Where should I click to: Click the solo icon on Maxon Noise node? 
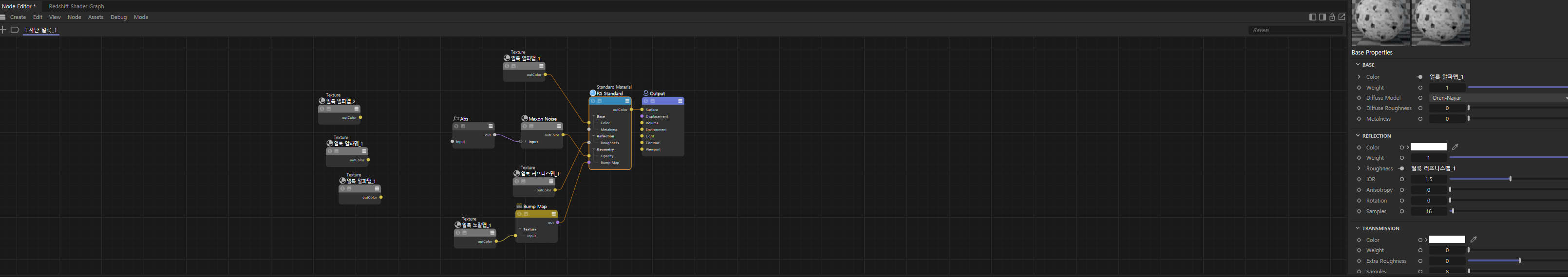525,127
